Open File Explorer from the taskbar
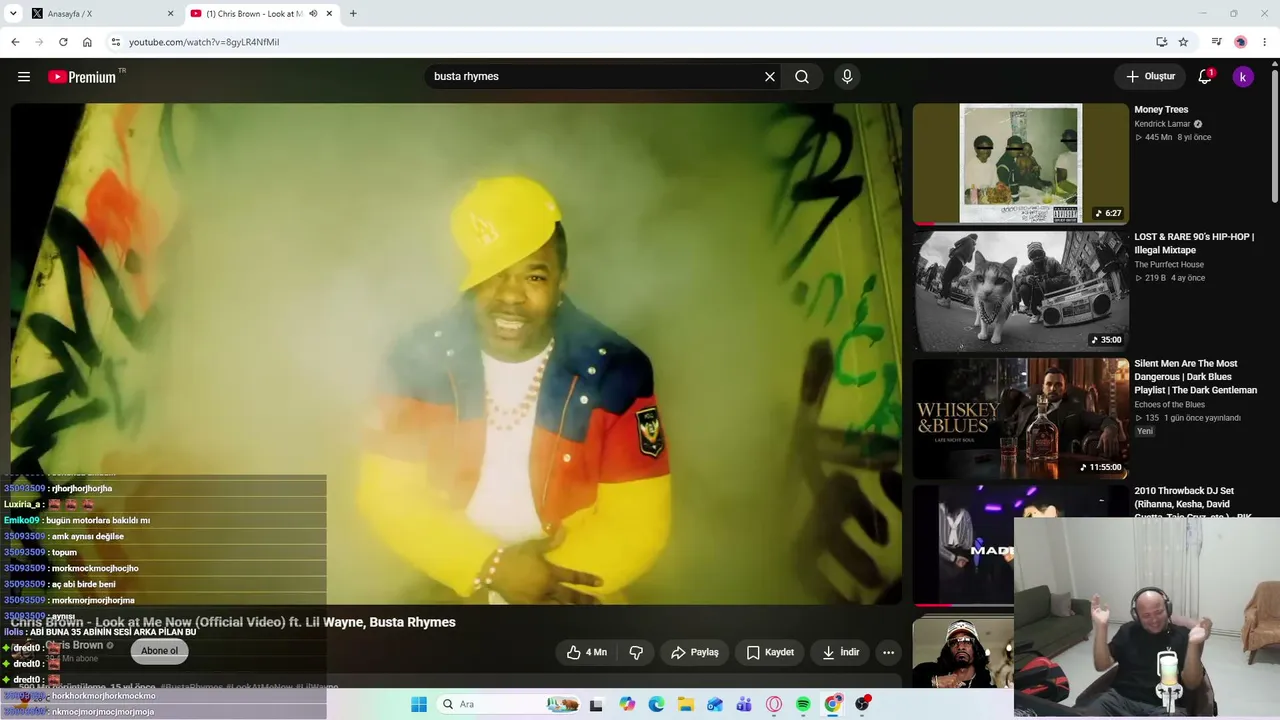 click(685, 704)
